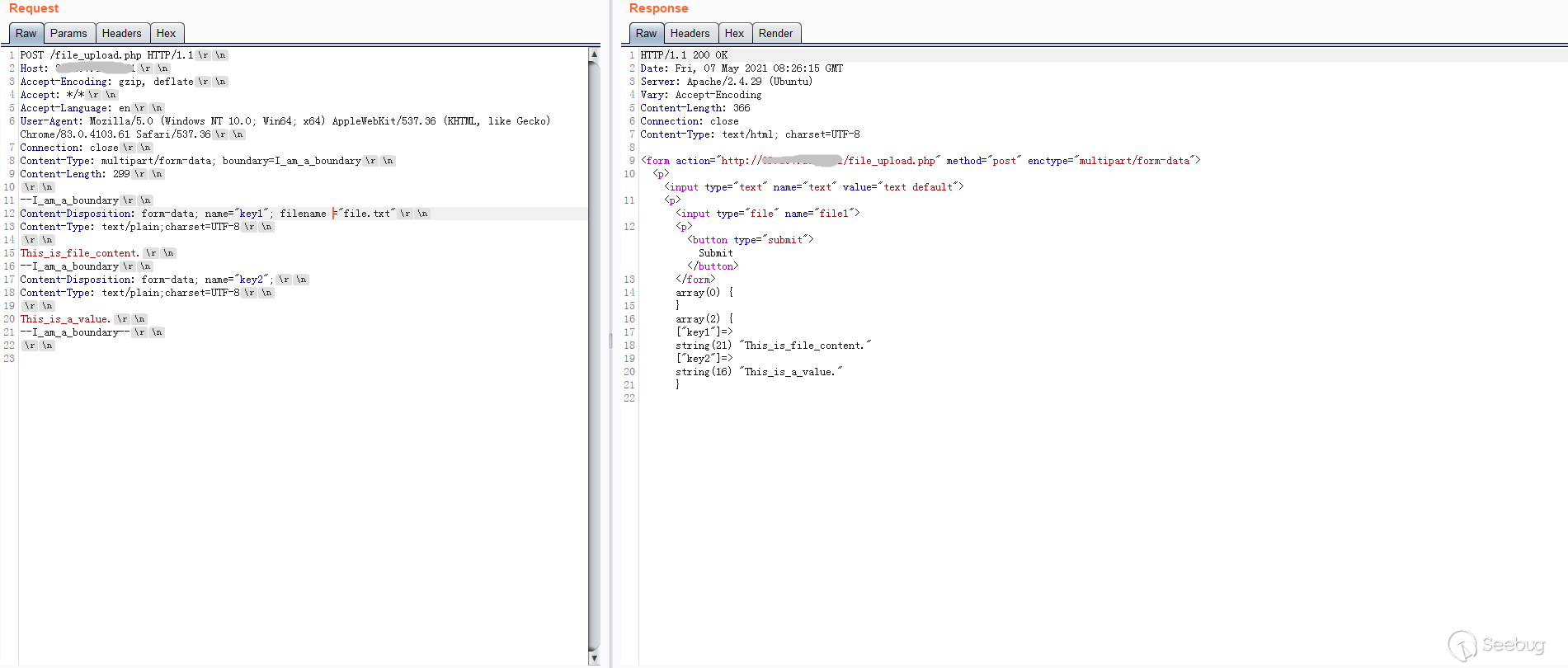Click the filename "file.txt" text in request
The width and height of the screenshot is (1568, 668).
367,214
